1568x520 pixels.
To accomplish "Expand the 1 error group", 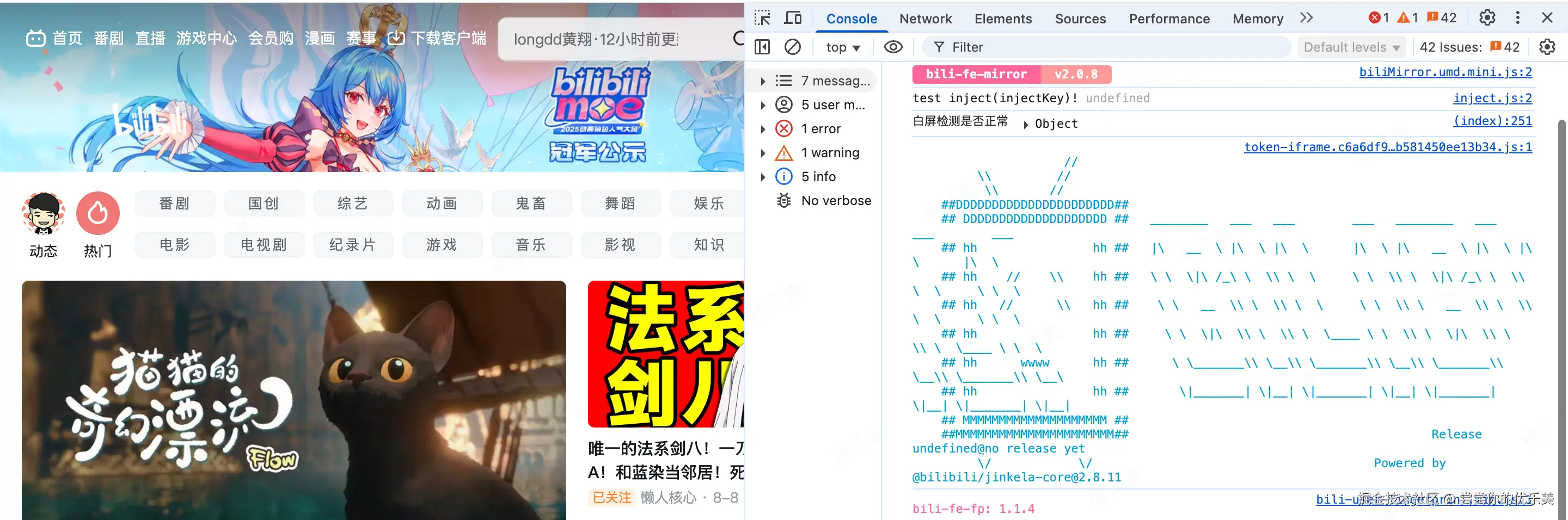I will (763, 128).
